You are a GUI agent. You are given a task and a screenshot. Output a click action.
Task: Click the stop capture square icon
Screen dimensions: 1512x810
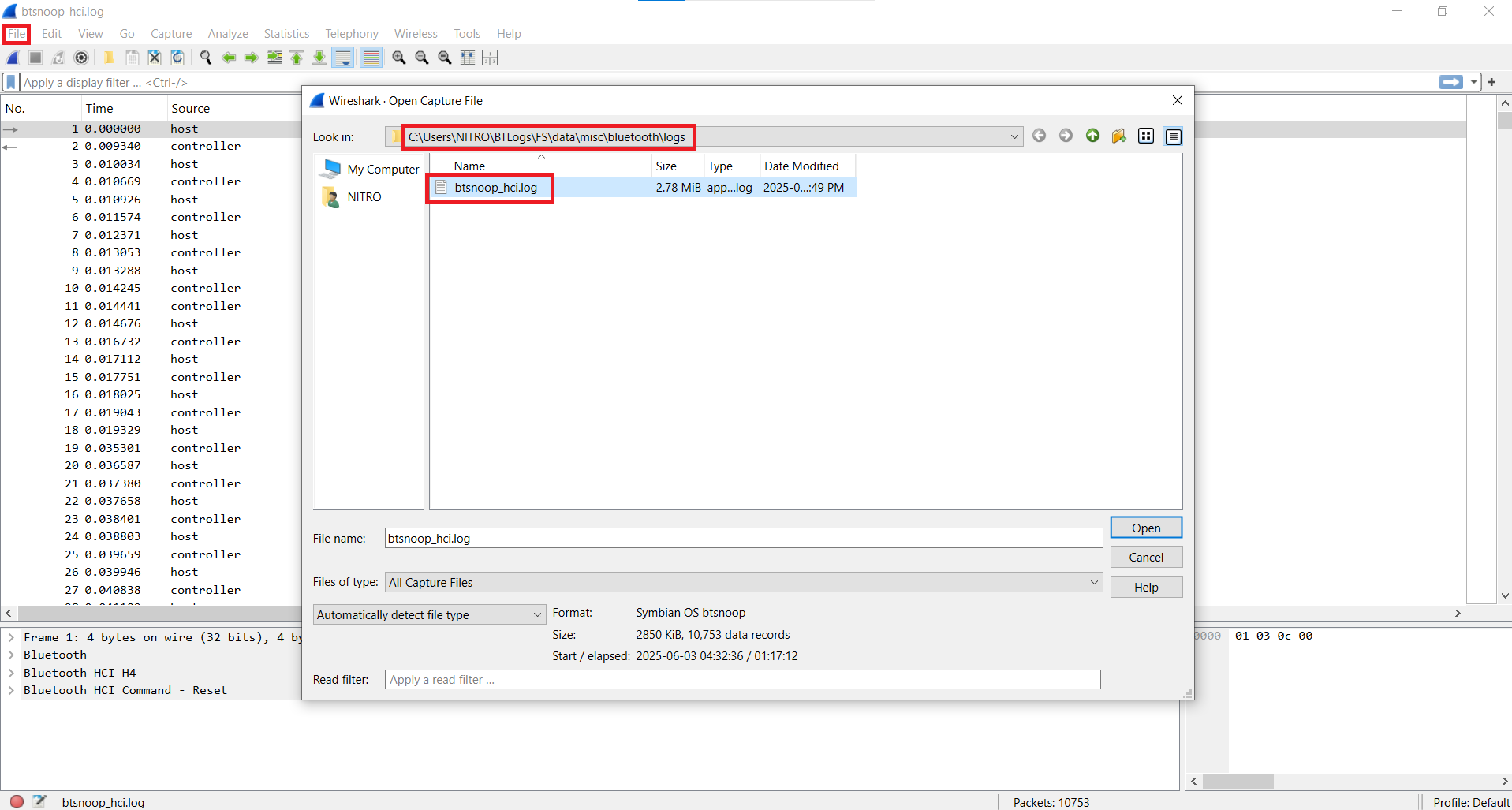tap(35, 58)
